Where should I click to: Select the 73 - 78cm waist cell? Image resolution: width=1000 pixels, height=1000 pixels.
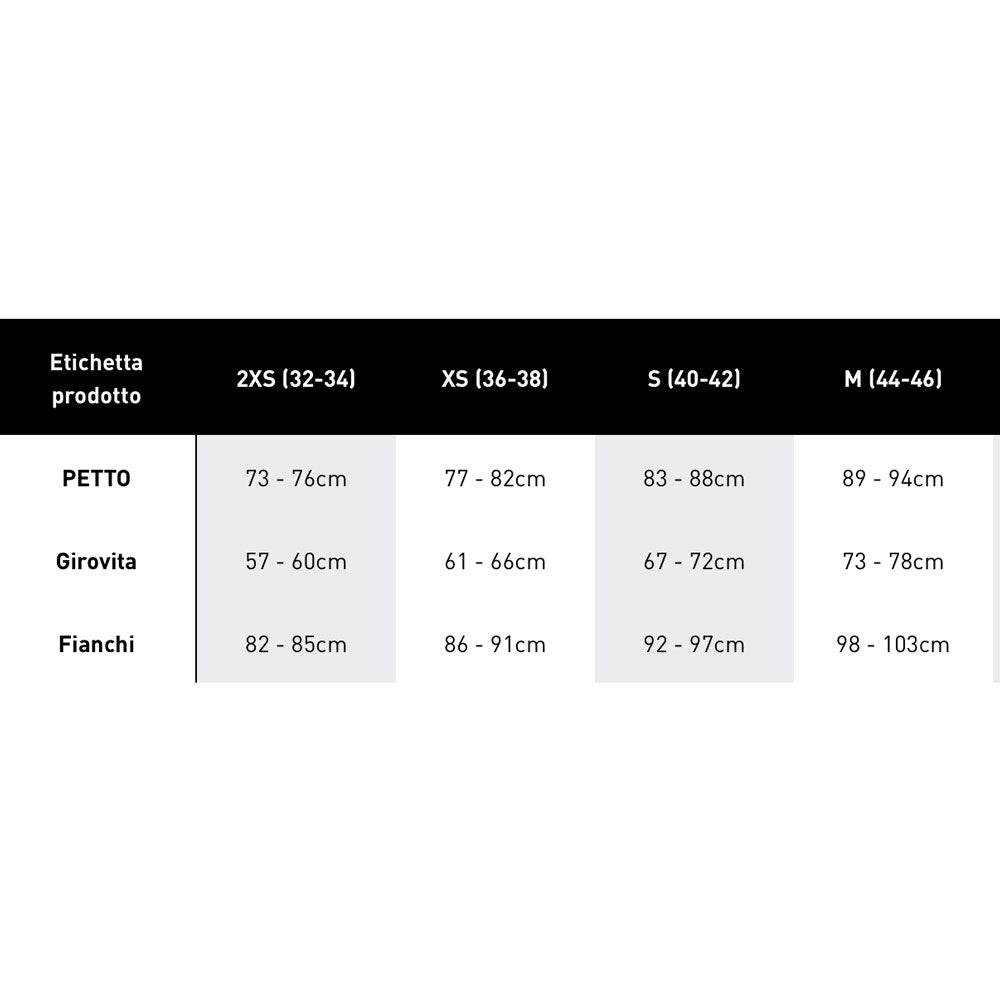(893, 561)
